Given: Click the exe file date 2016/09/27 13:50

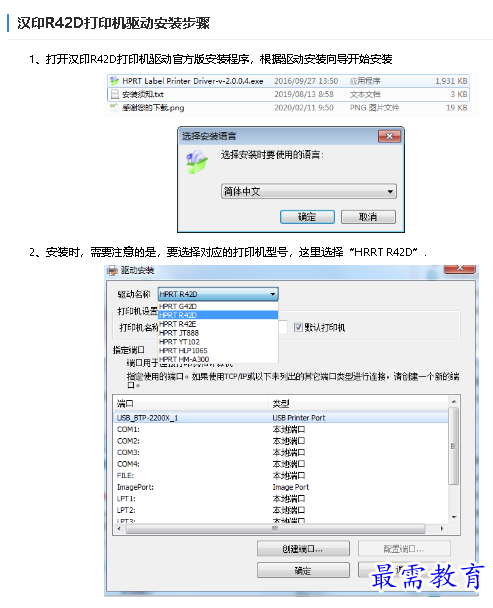Looking at the screenshot, I should click(306, 81).
